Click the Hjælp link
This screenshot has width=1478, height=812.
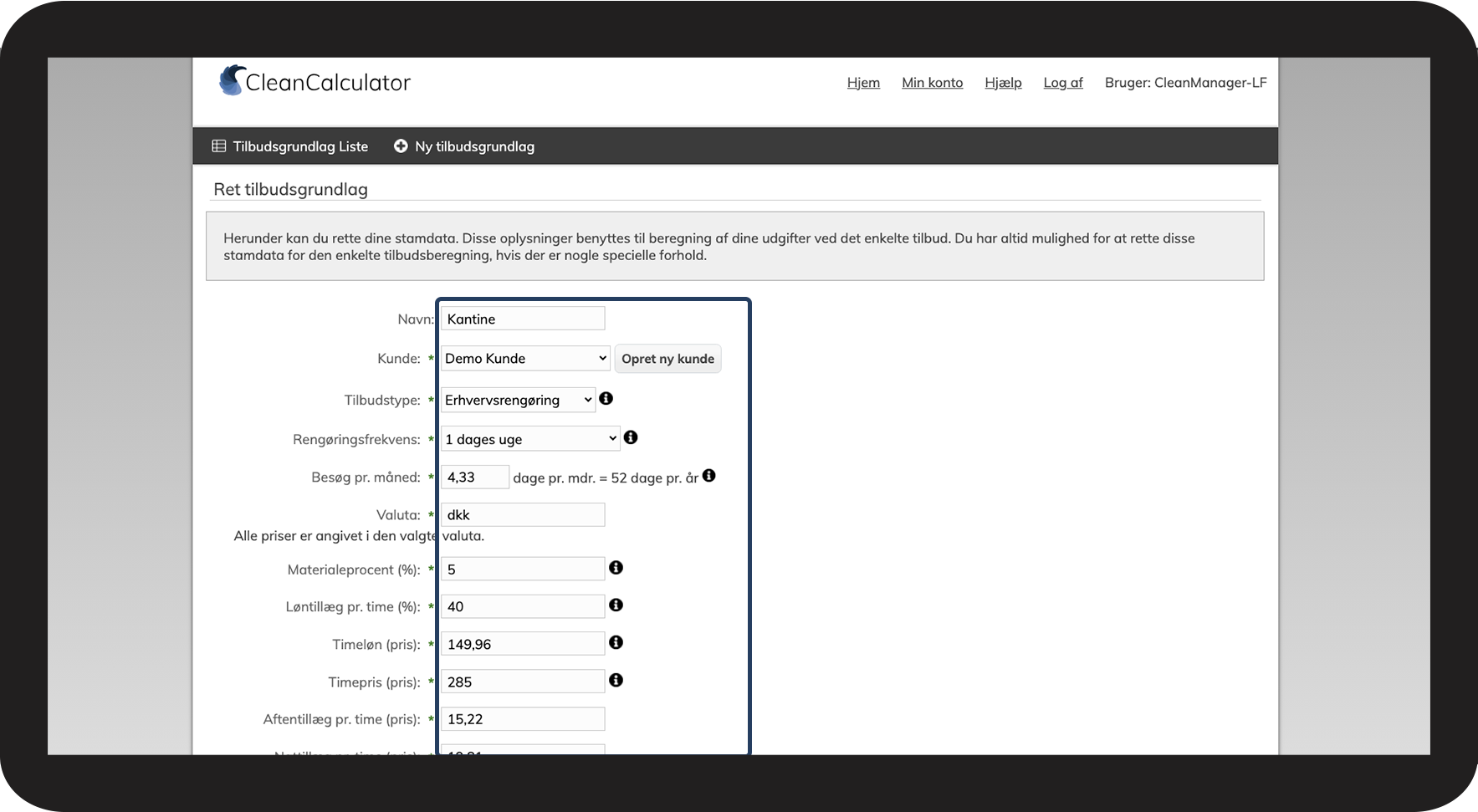1003,83
